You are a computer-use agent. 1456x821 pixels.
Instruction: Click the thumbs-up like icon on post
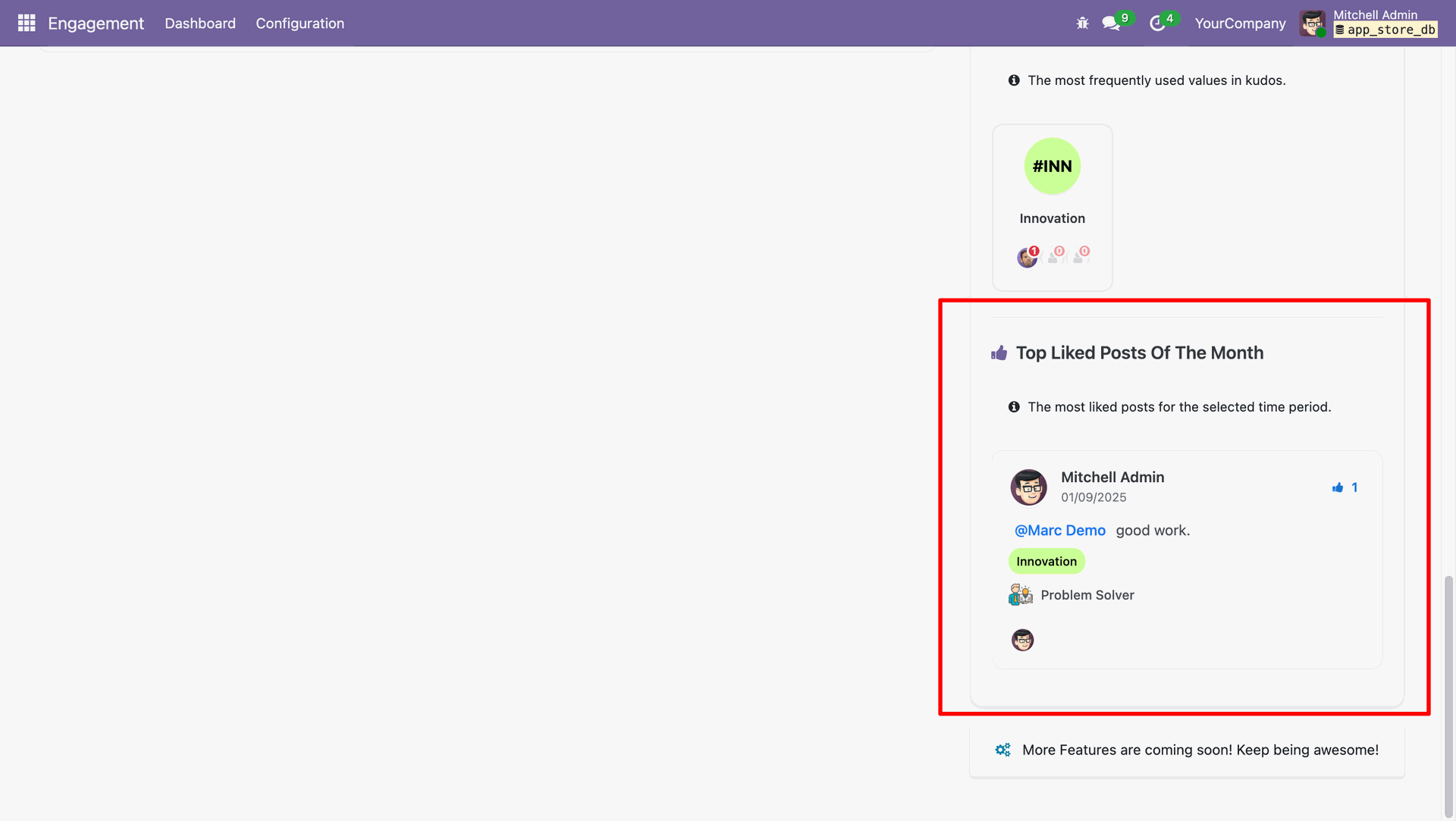[x=1338, y=487]
